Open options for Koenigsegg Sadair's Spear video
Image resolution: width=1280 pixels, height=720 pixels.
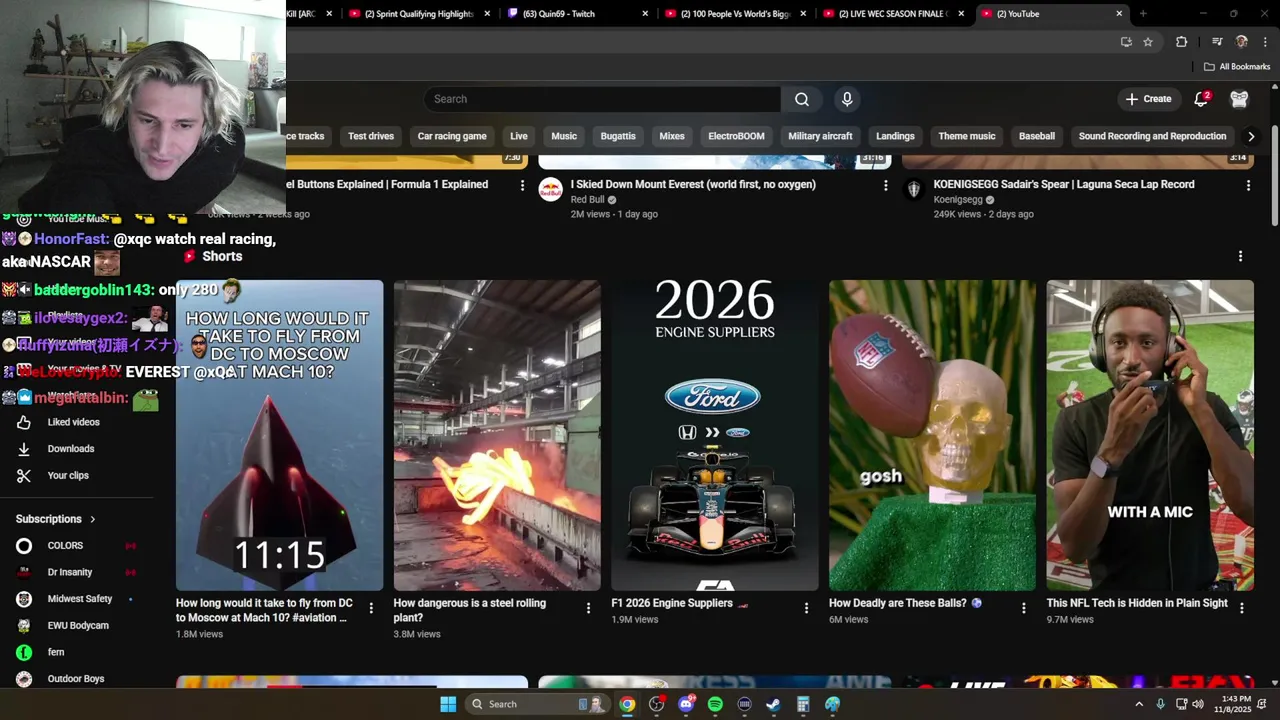coord(1248,185)
